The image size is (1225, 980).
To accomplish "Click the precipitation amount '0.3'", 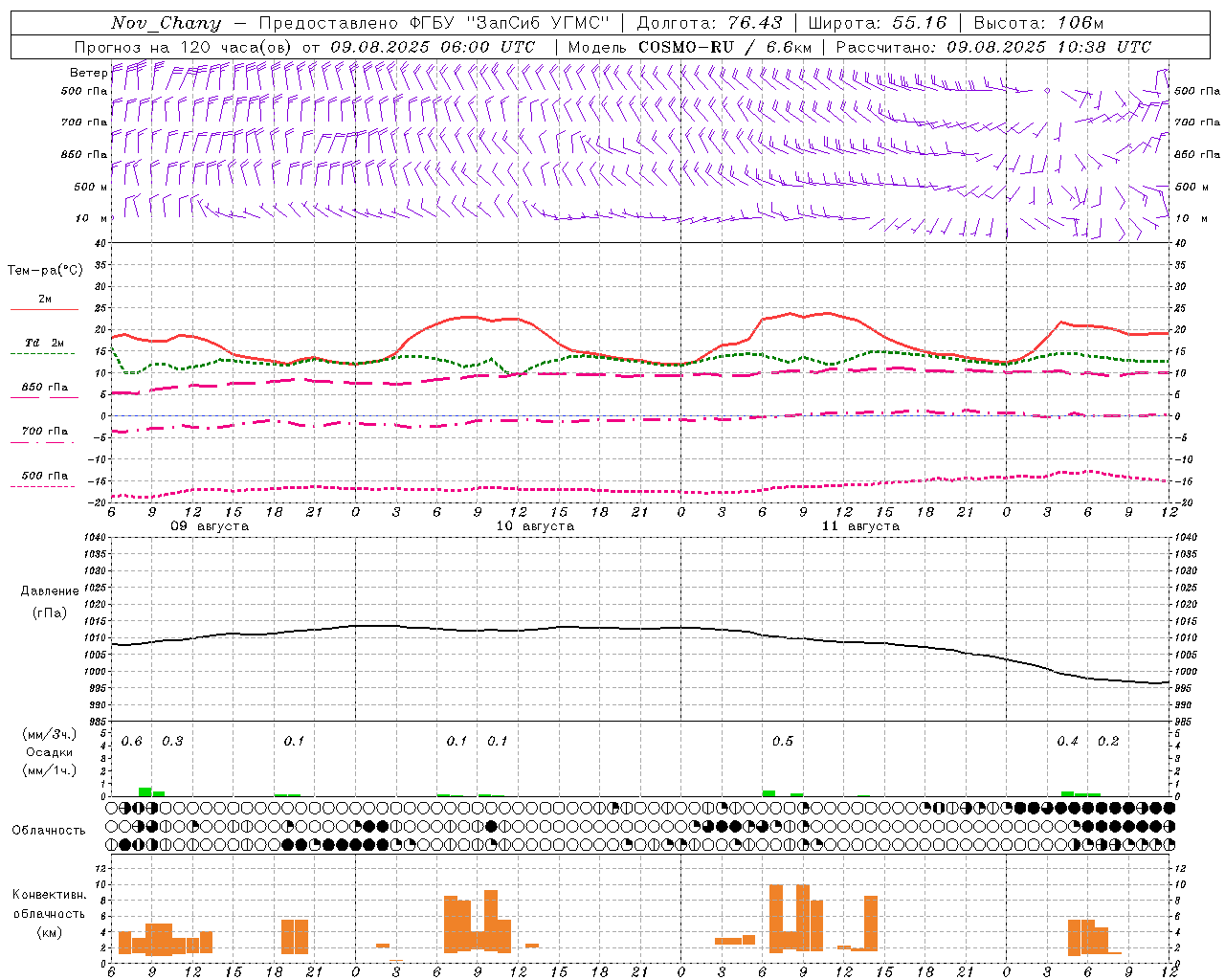I will (x=172, y=742).
